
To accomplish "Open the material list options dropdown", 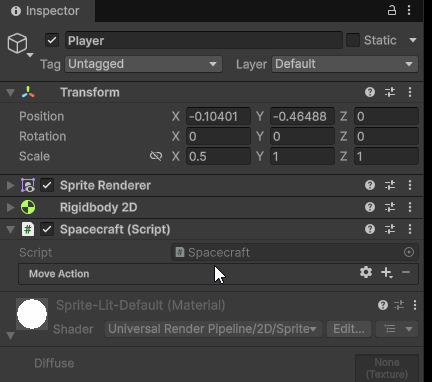I will [x=397, y=329].
